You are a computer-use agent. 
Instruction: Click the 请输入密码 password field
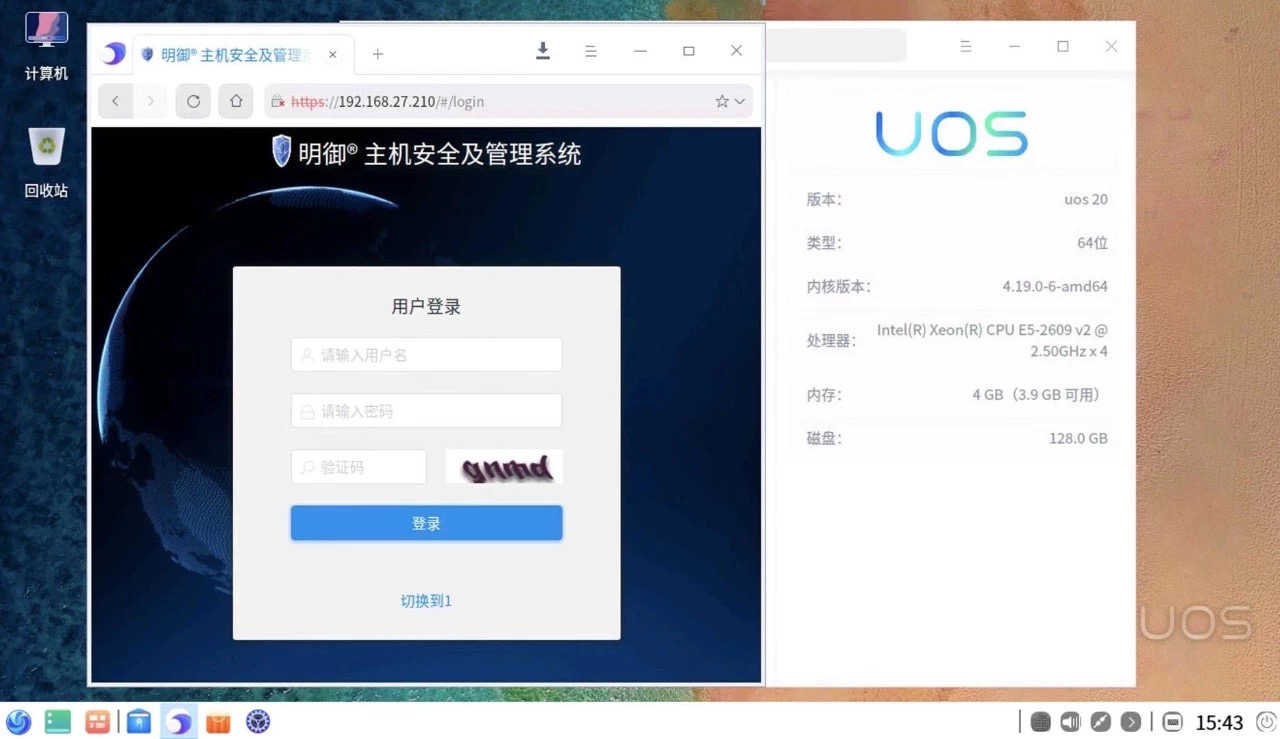tap(426, 411)
